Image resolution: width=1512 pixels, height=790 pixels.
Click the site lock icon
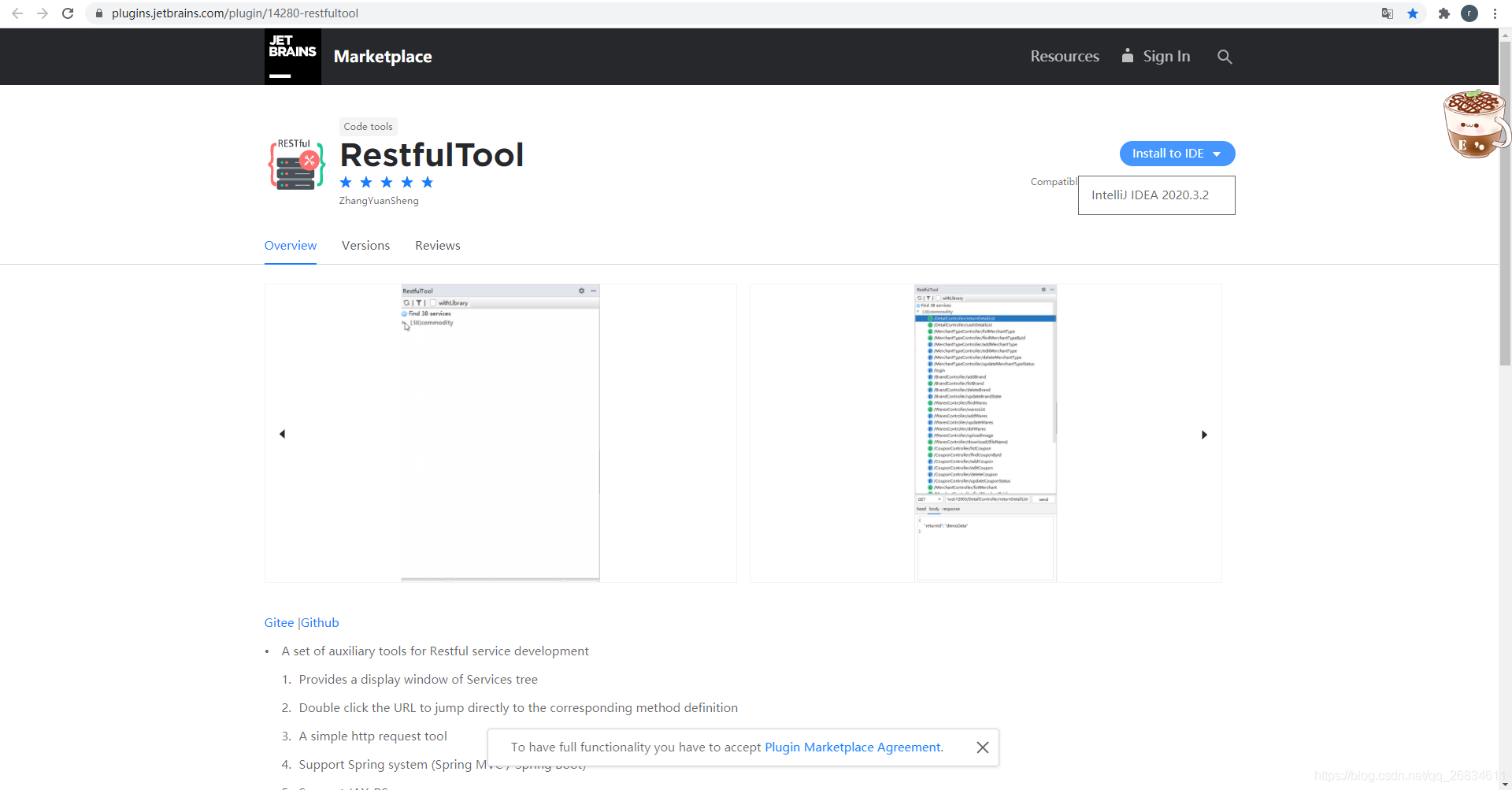click(x=99, y=13)
